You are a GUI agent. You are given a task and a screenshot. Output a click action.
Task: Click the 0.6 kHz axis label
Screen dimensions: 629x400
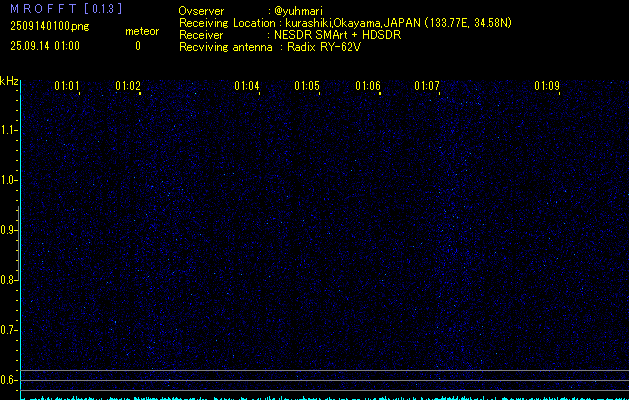pyautogui.click(x=8, y=380)
